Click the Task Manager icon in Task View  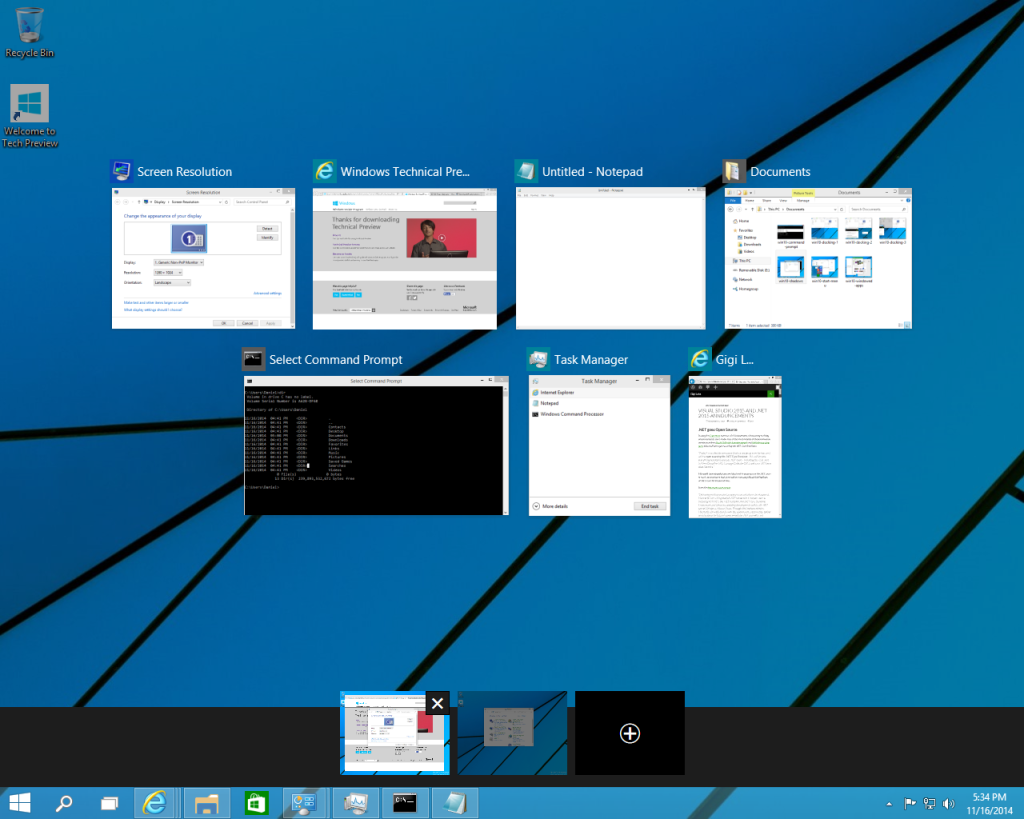(539, 359)
